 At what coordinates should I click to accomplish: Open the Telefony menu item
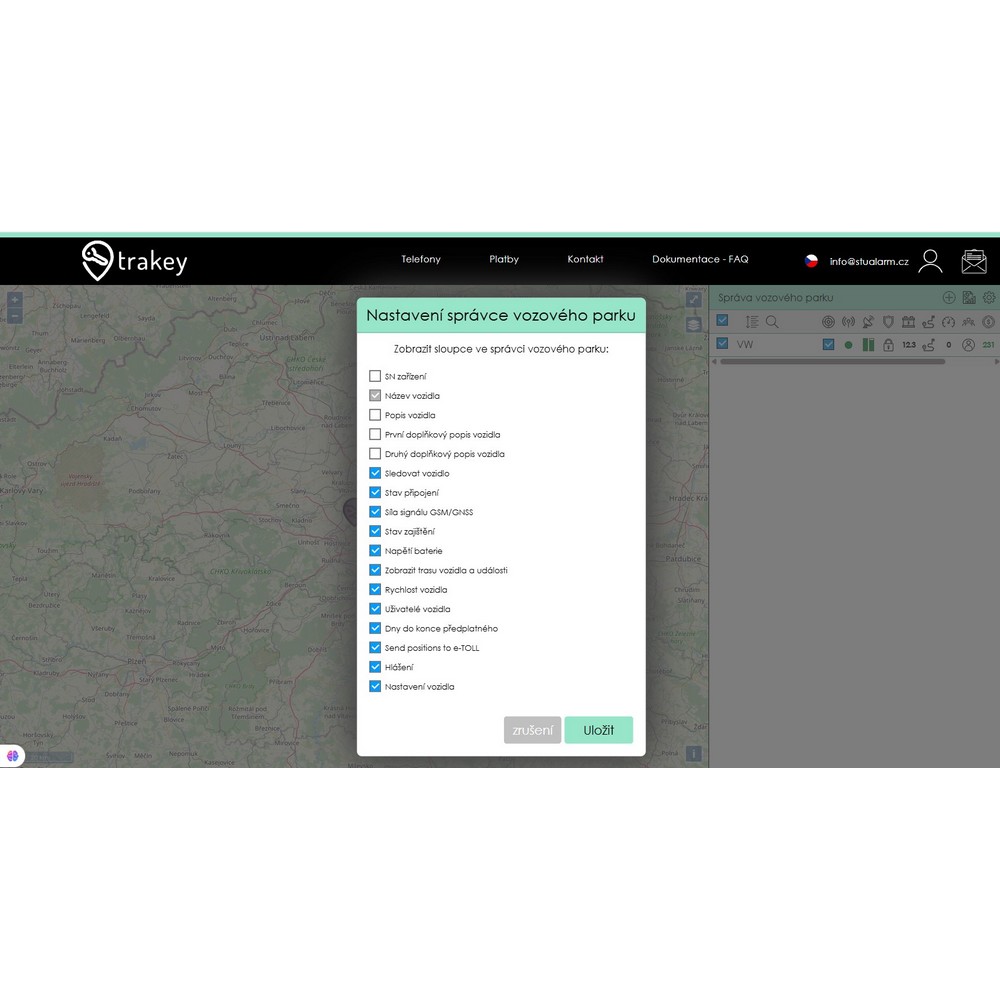(x=421, y=259)
